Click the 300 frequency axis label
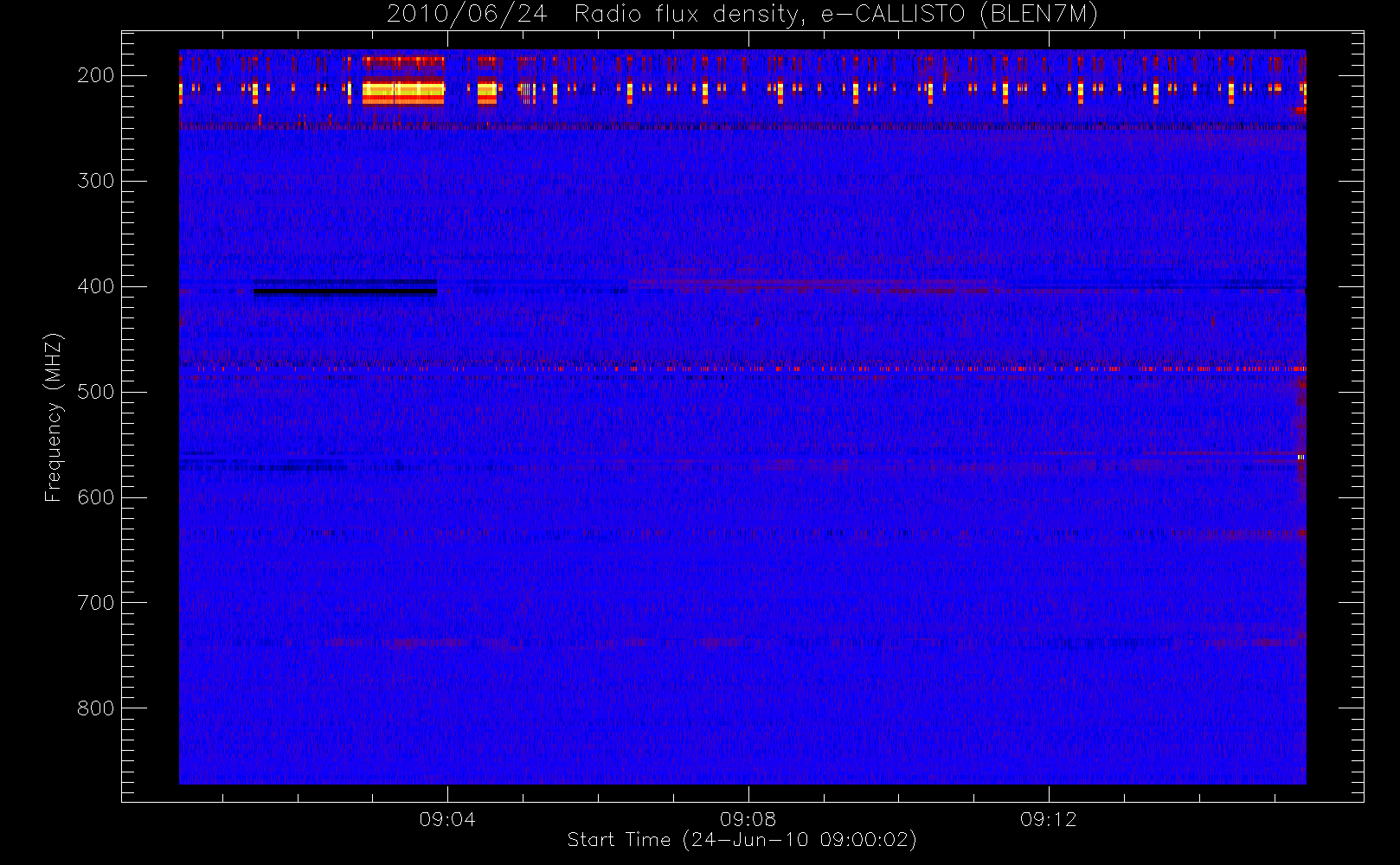 (x=95, y=181)
